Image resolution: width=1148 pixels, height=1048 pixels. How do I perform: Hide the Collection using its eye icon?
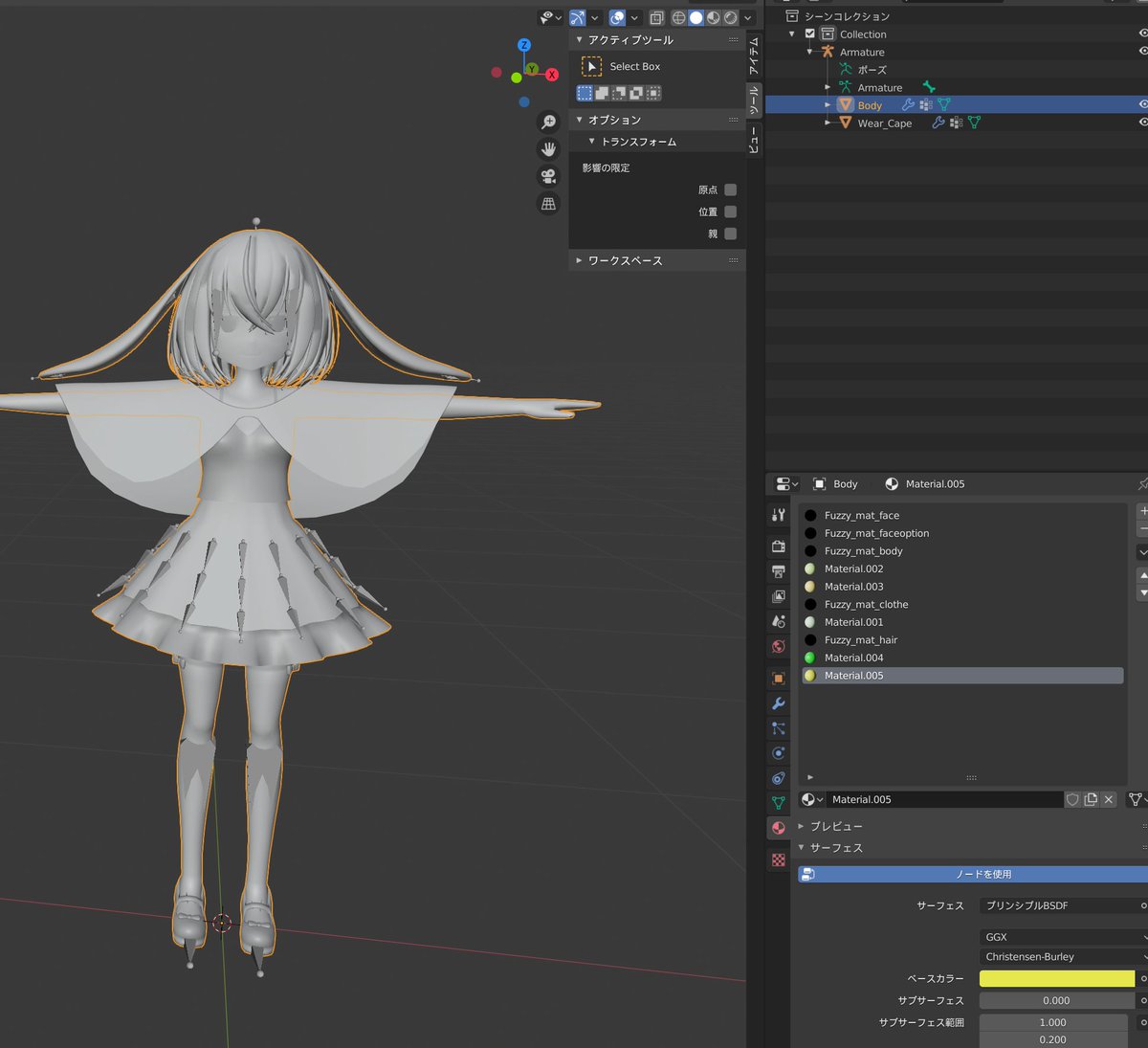coord(1143,33)
